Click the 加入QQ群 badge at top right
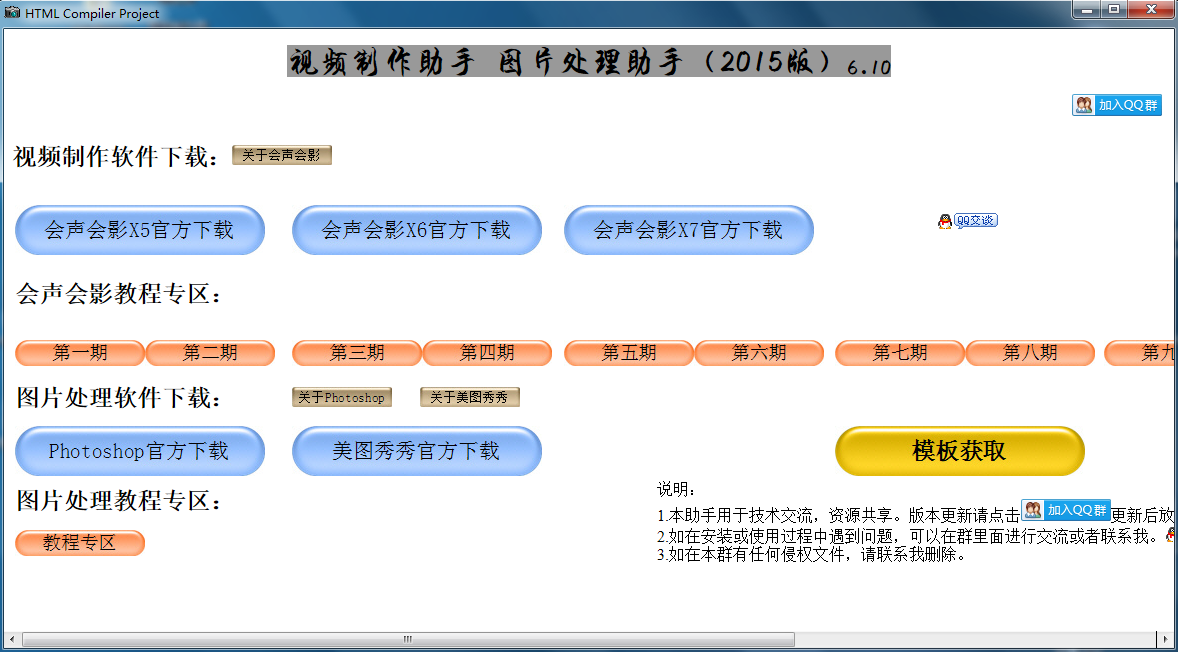This screenshot has height=652, width=1178. (1116, 105)
